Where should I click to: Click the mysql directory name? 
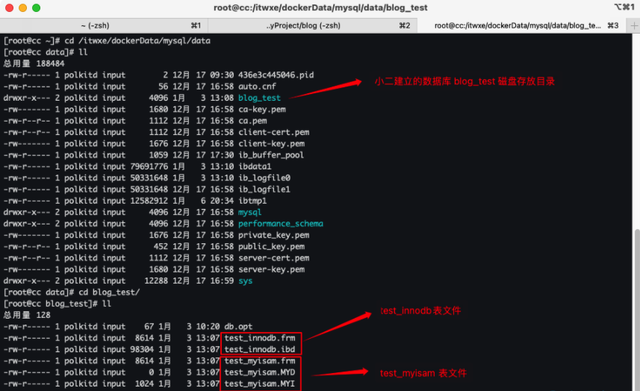[250, 212]
